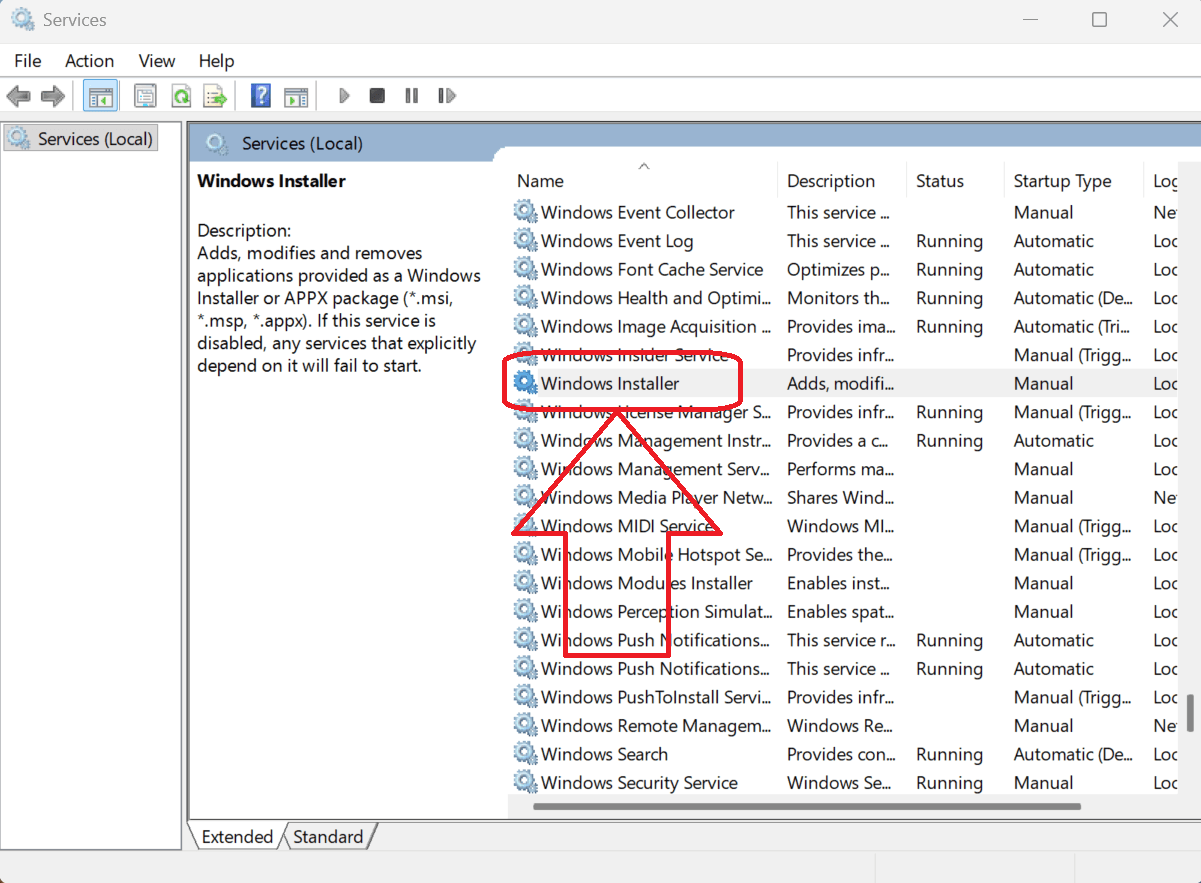The image size is (1201, 883).
Task: Navigate back using the back arrow
Action: pos(18,95)
